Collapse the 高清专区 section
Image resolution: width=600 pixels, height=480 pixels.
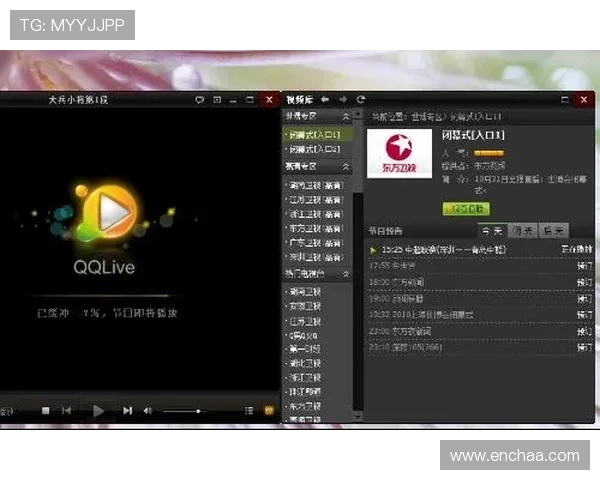346,167
